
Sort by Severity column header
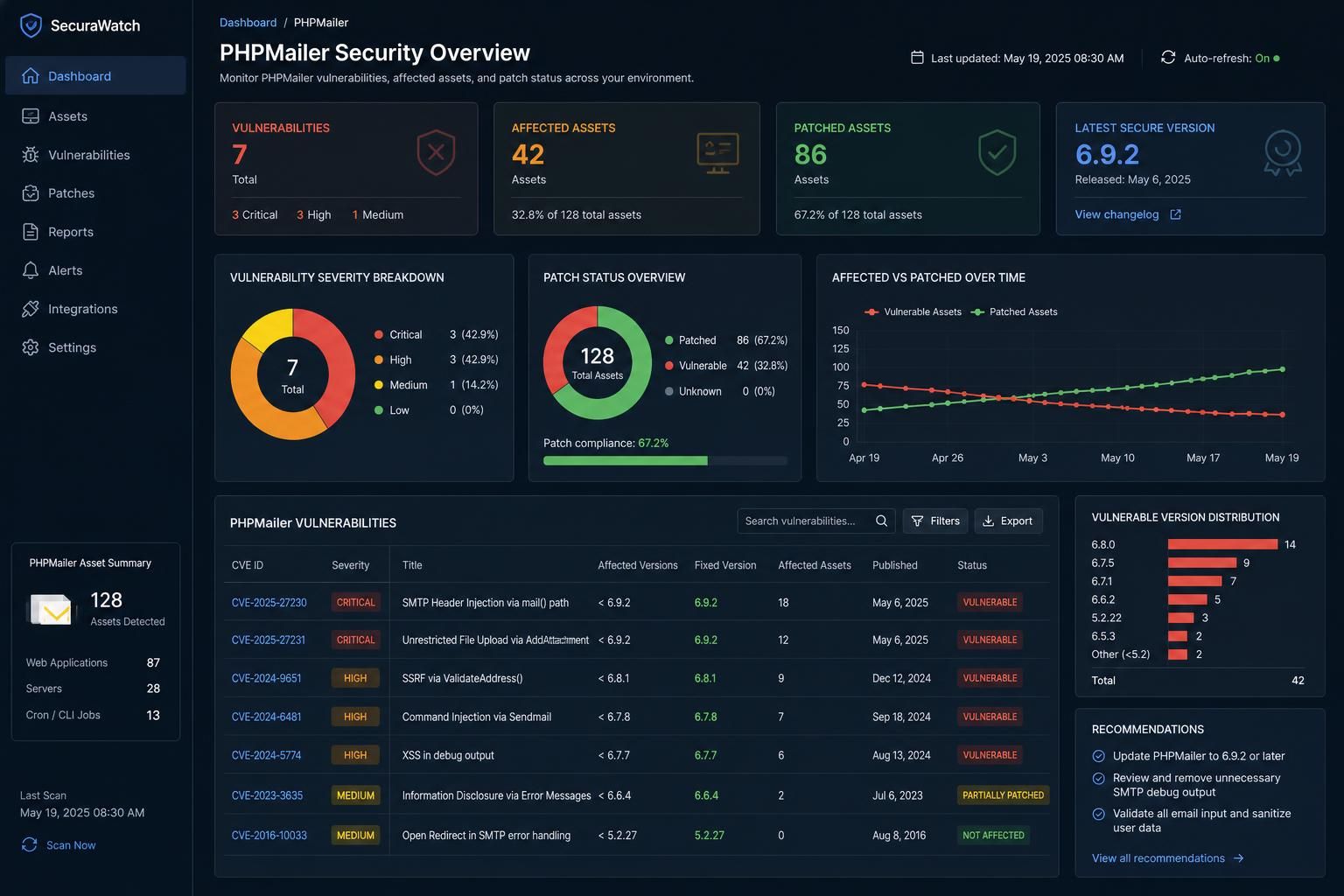350,565
